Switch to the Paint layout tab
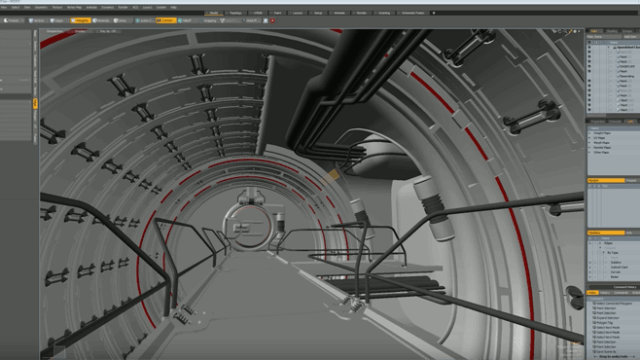 [x=277, y=13]
